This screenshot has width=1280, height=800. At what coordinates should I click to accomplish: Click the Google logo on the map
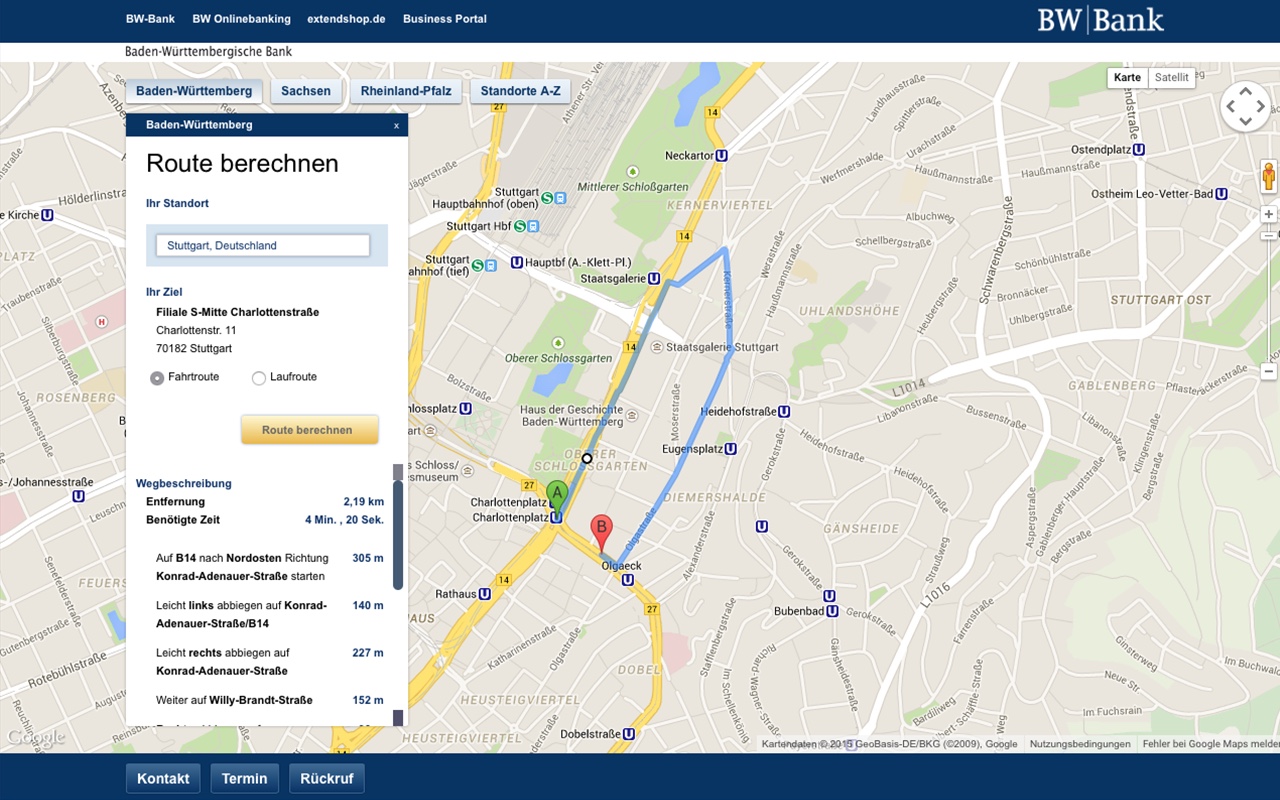pyautogui.click(x=35, y=738)
